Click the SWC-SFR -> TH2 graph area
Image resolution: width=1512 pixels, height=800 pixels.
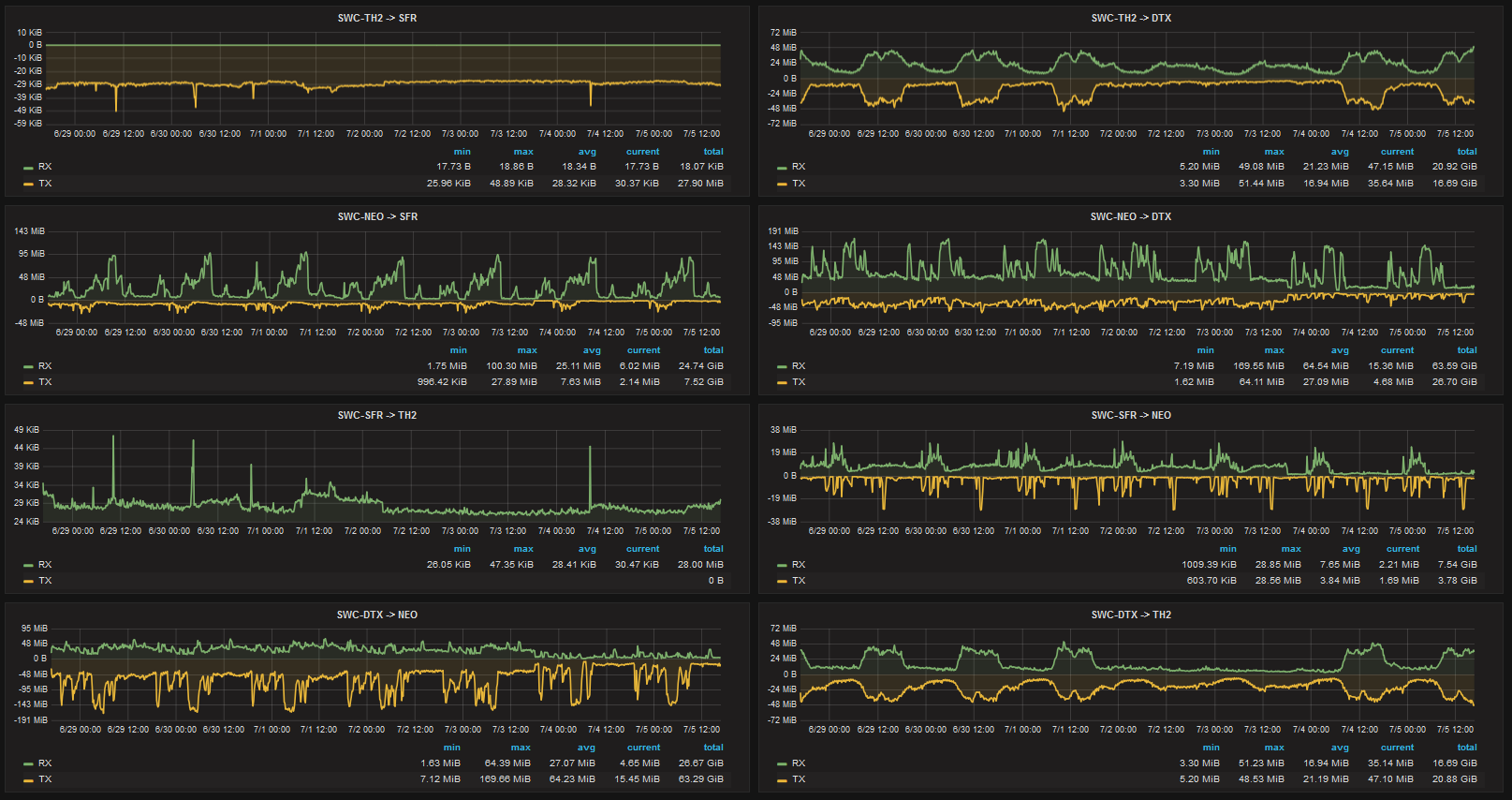(382, 475)
